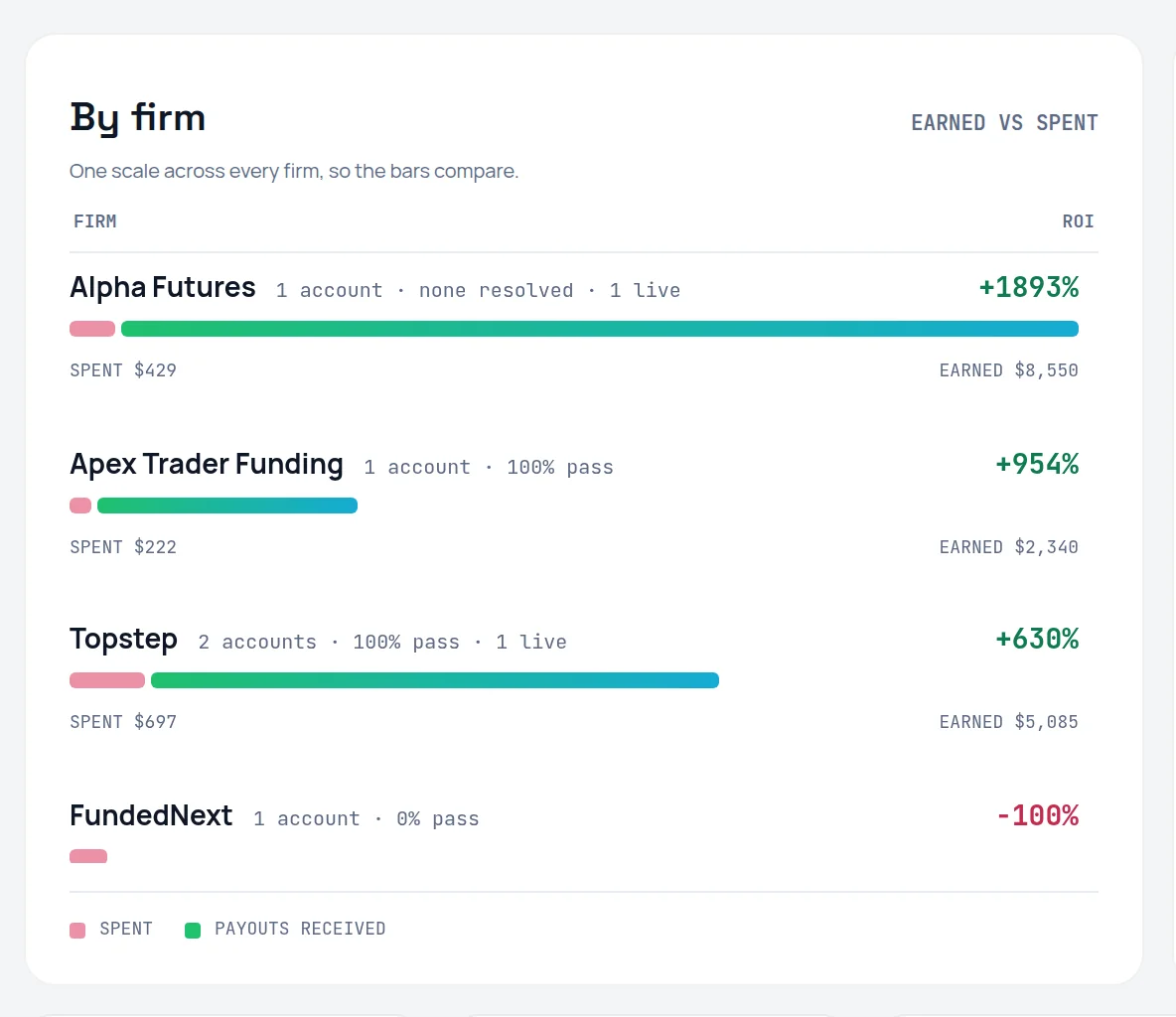
Task: Click the green PAYOUTS RECEIVED legend swatch
Action: pos(193,931)
